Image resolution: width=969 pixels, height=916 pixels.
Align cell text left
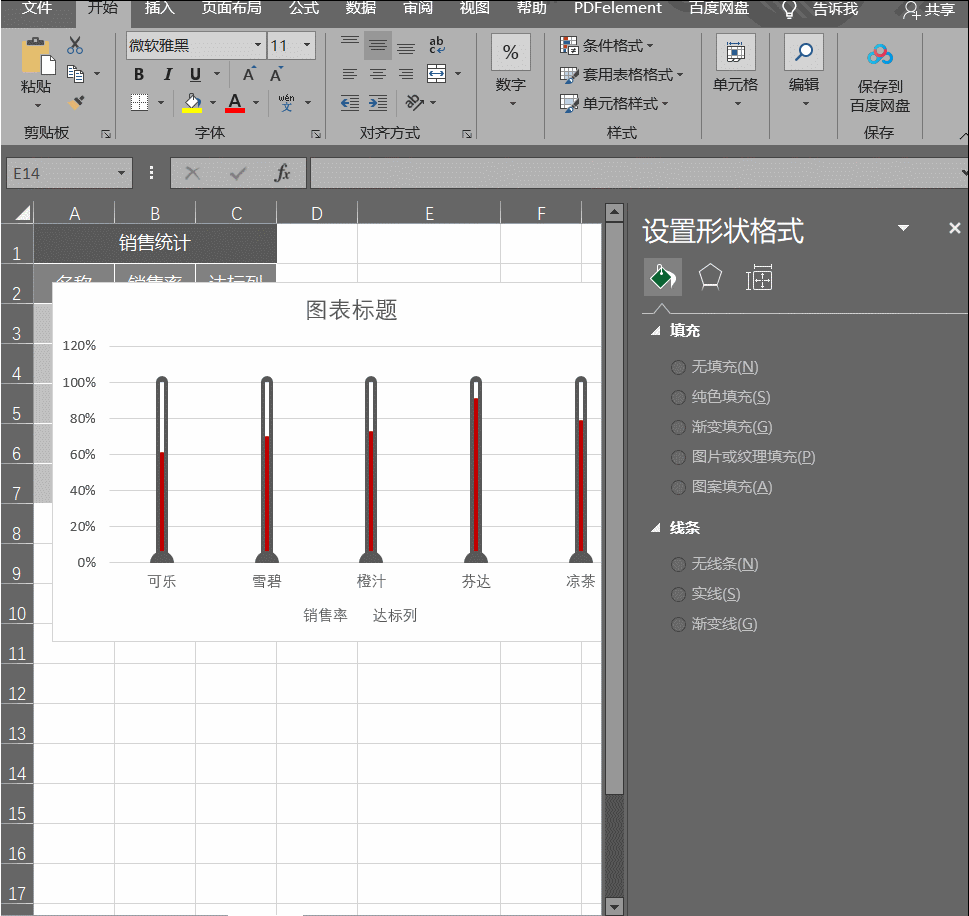pos(350,75)
